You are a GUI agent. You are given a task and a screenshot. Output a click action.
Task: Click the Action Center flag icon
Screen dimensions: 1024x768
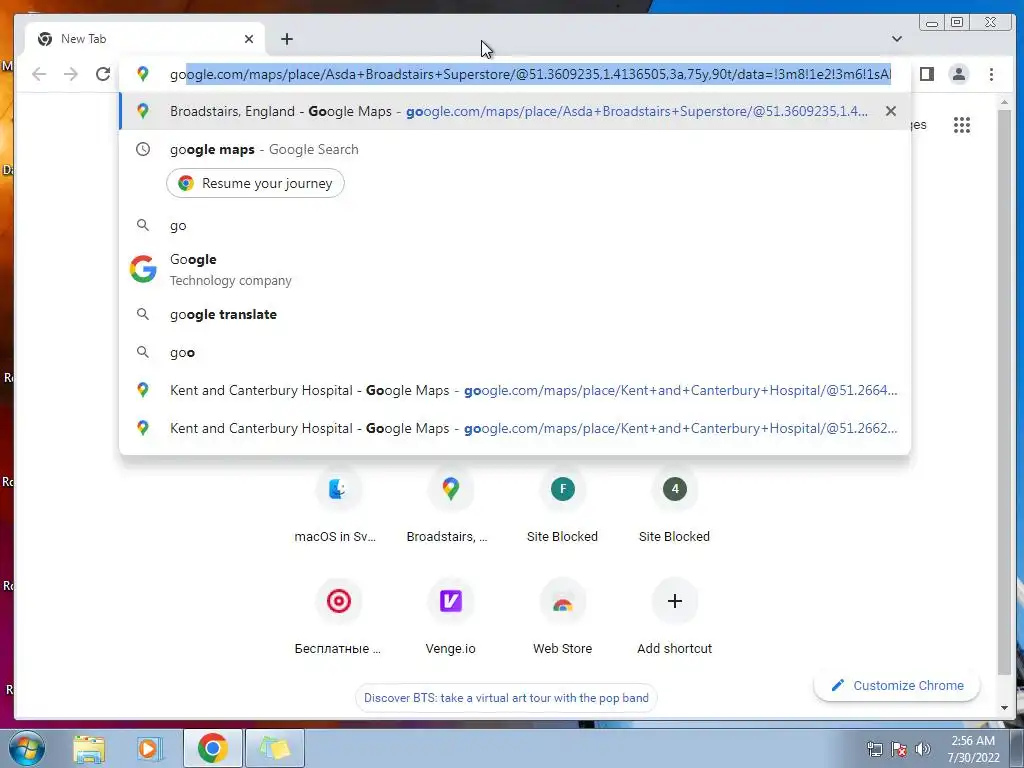[899, 749]
